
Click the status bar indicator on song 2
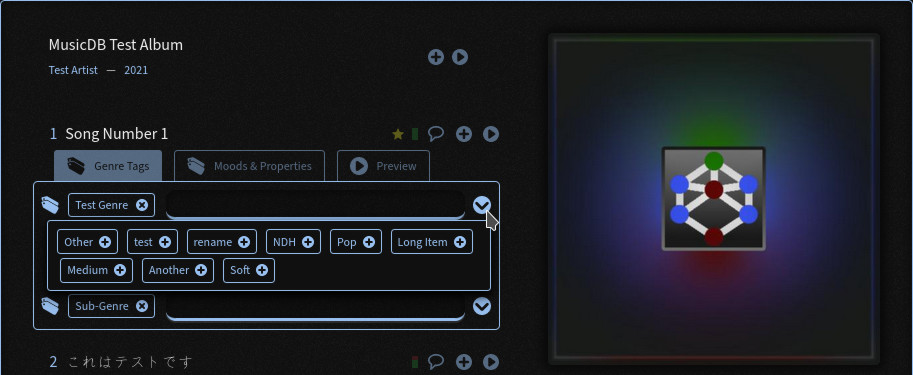pos(415,362)
